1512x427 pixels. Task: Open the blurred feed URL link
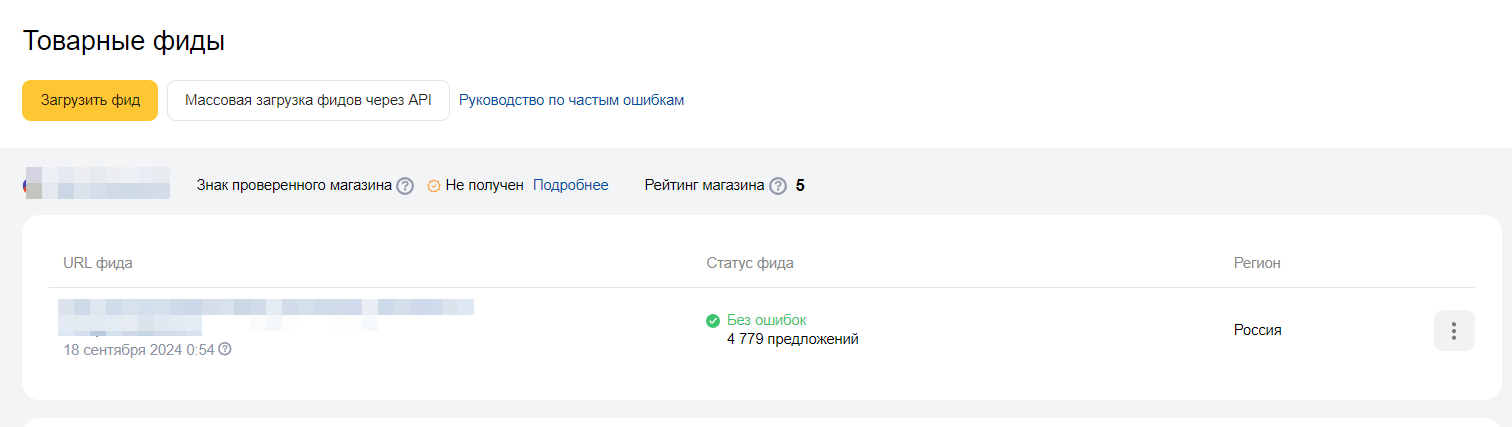(x=265, y=308)
